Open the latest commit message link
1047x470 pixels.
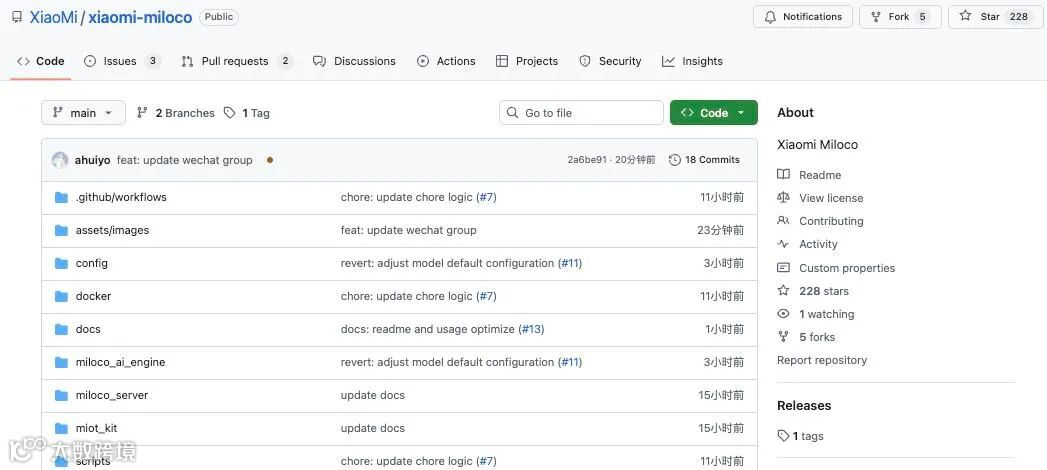pyautogui.click(x=184, y=160)
